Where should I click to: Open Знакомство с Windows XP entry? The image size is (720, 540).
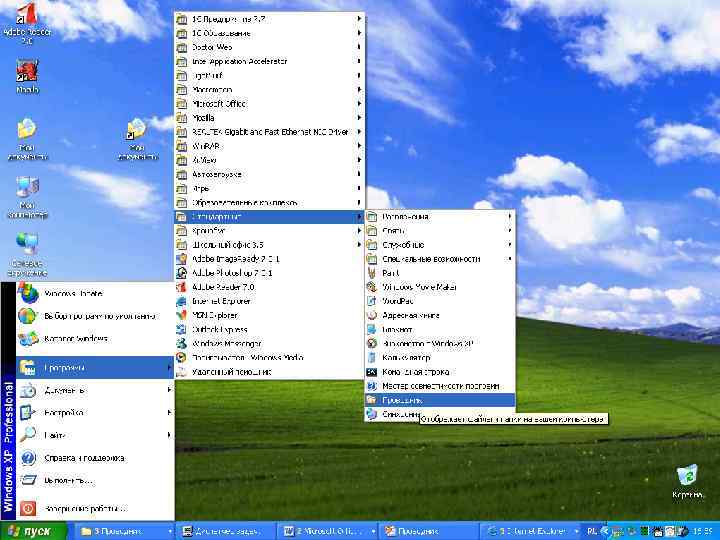(x=440, y=343)
